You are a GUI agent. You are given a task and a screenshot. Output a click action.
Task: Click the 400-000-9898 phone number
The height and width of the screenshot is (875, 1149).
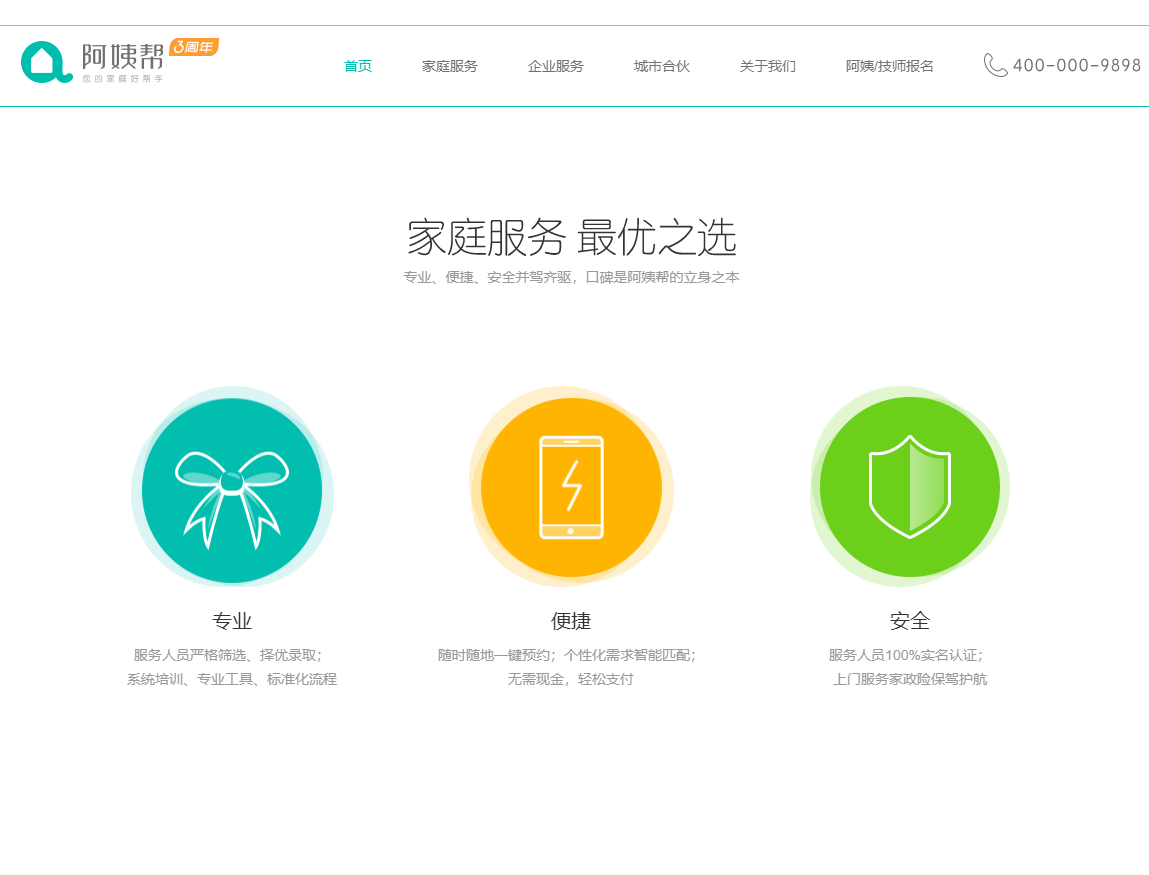1076,66
